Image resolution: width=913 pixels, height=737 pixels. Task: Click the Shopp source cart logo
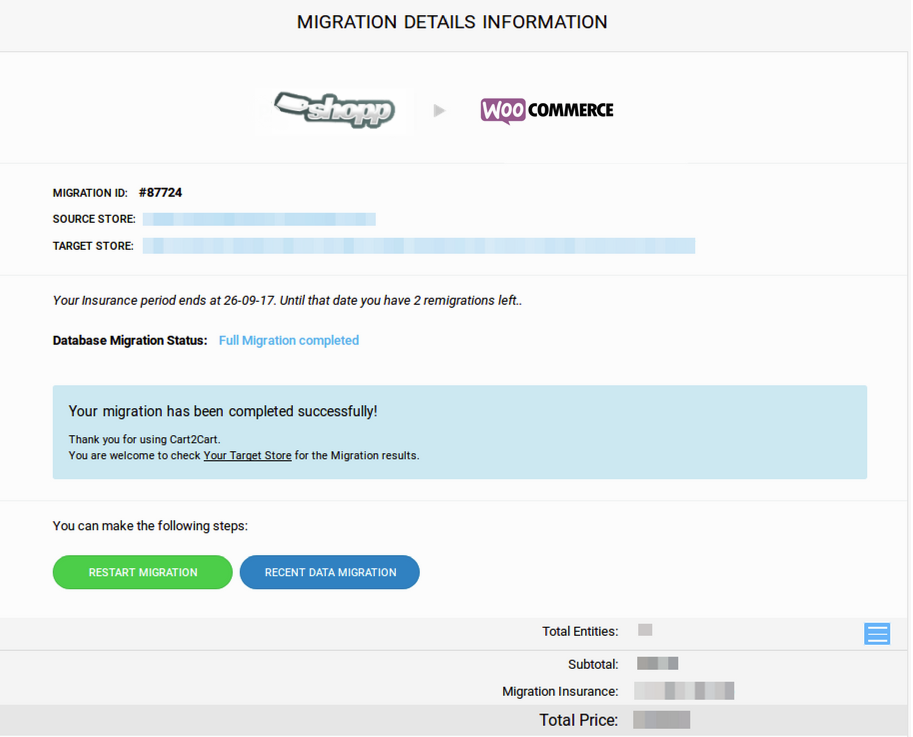click(335, 110)
